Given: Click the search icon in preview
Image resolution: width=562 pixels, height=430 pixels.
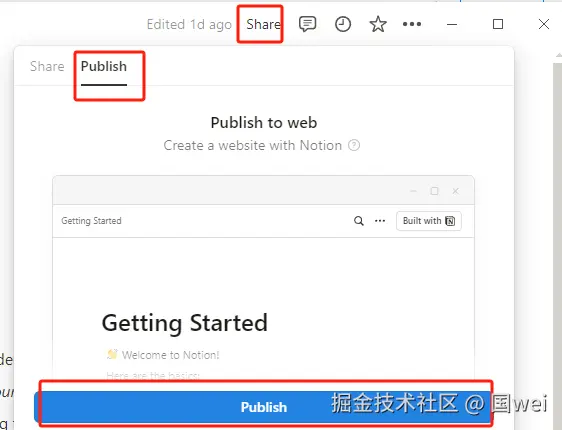Looking at the screenshot, I should point(359,221).
